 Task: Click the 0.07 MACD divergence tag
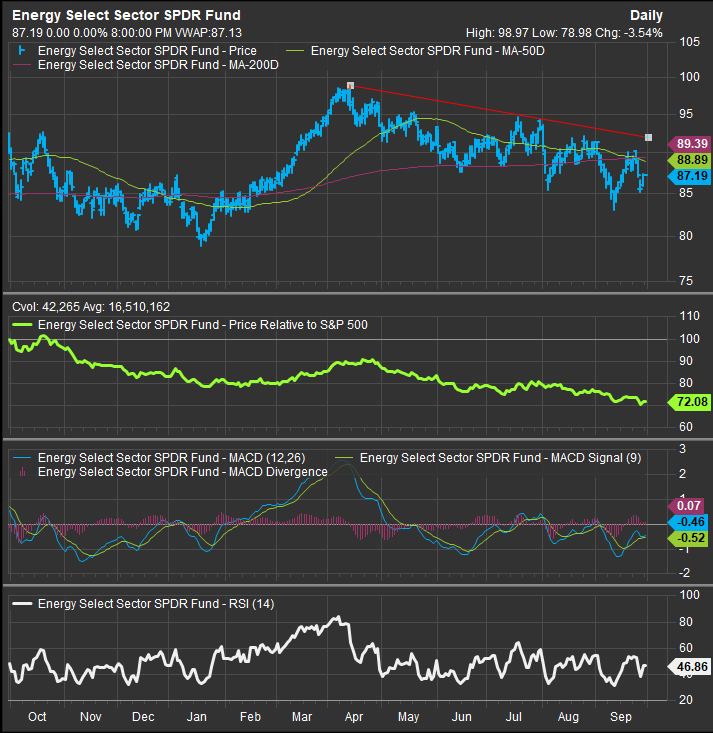click(x=687, y=505)
